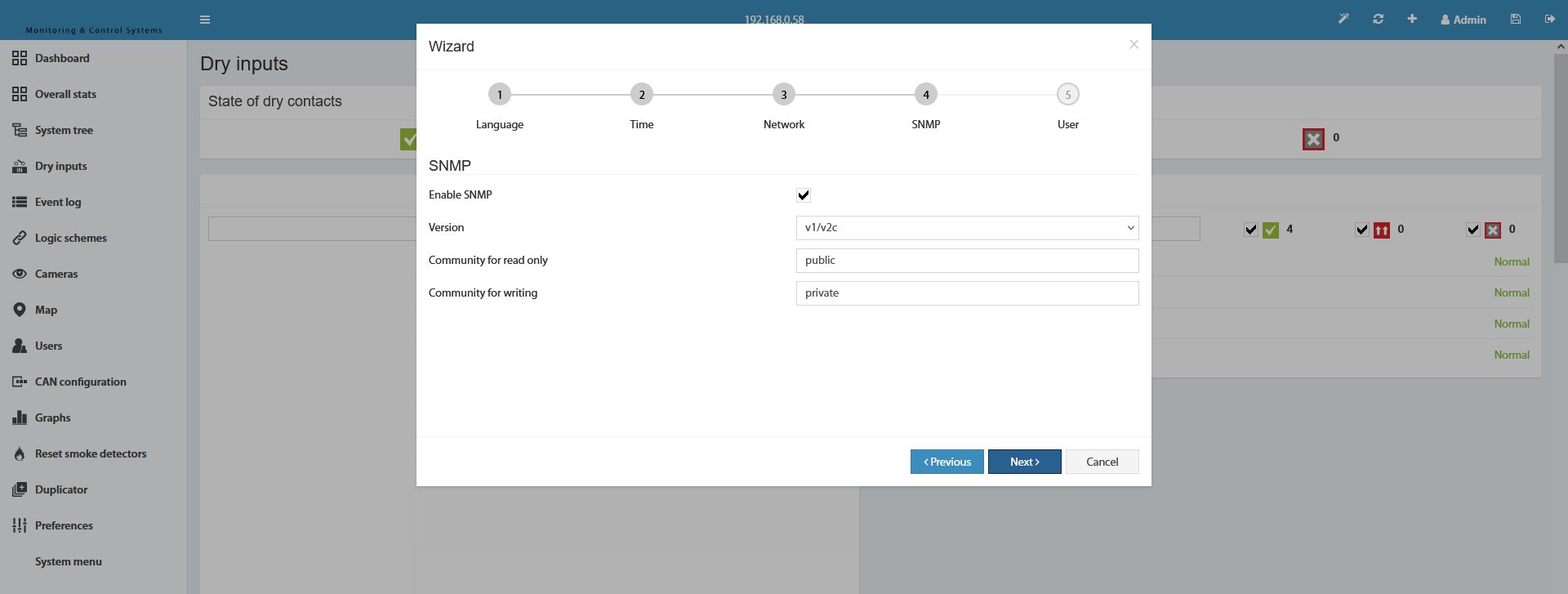Click the first Normal status text
Image resolution: width=1568 pixels, height=594 pixels.
coord(1512,261)
